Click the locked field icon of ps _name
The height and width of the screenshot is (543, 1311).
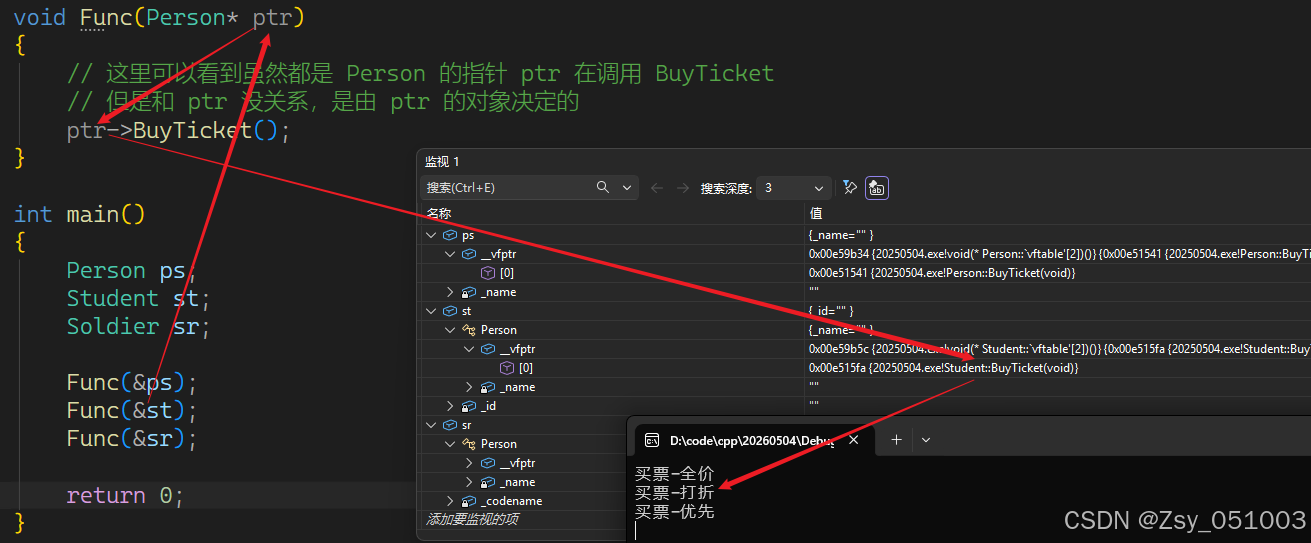[469, 292]
